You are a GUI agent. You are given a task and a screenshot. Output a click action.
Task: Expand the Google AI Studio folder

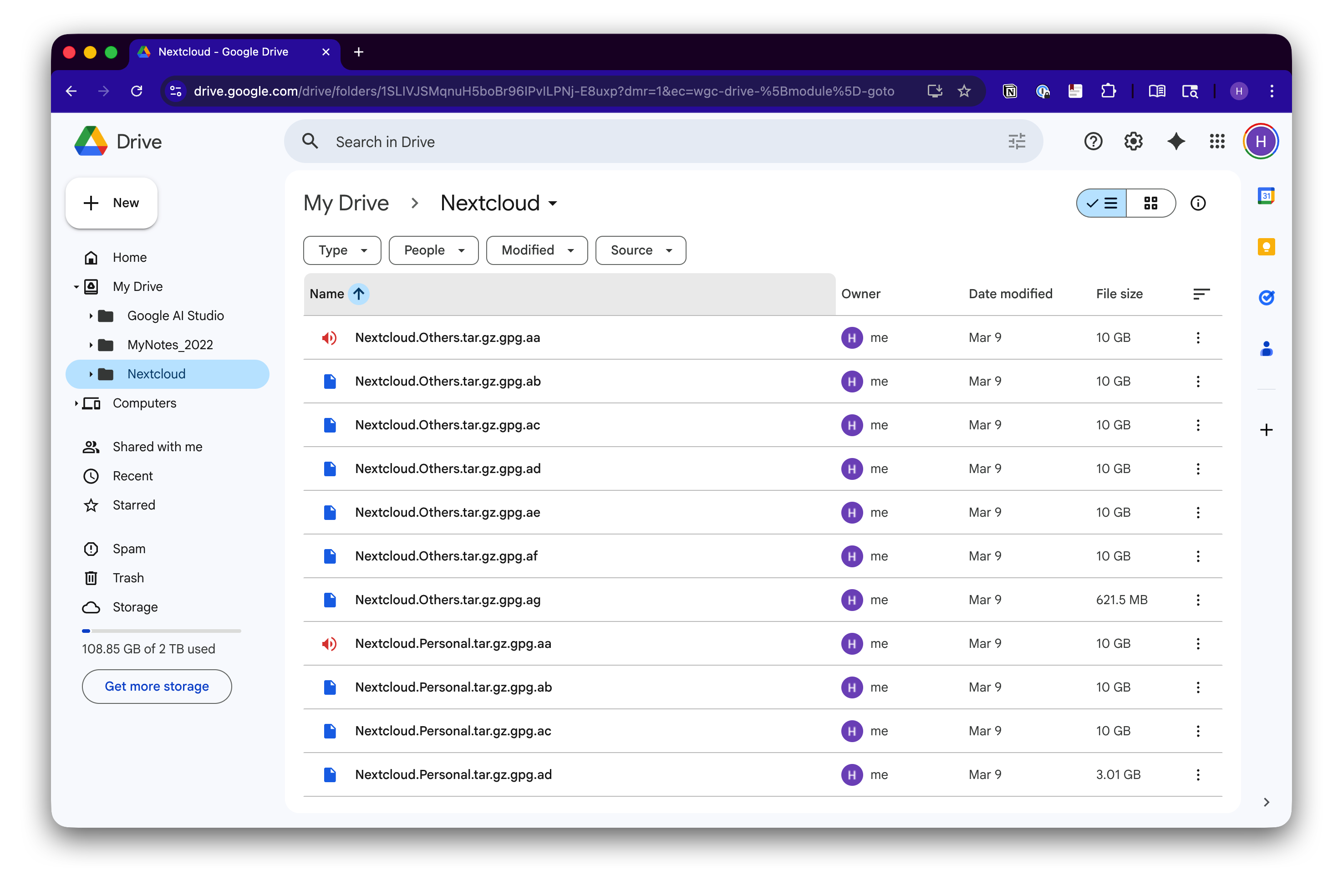91,316
